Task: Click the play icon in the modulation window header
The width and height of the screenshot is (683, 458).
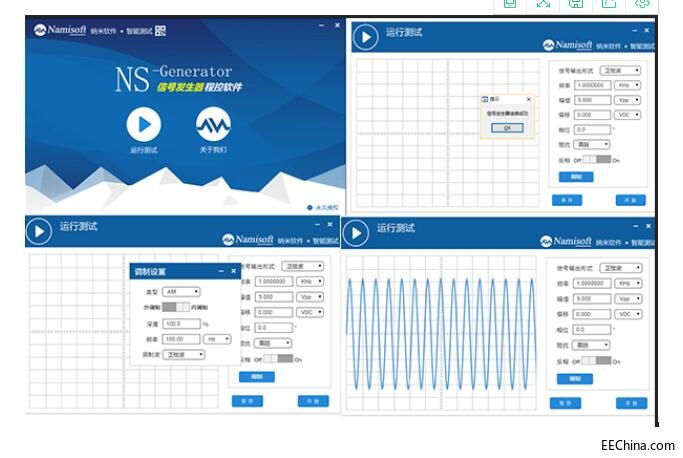Action: [38, 231]
